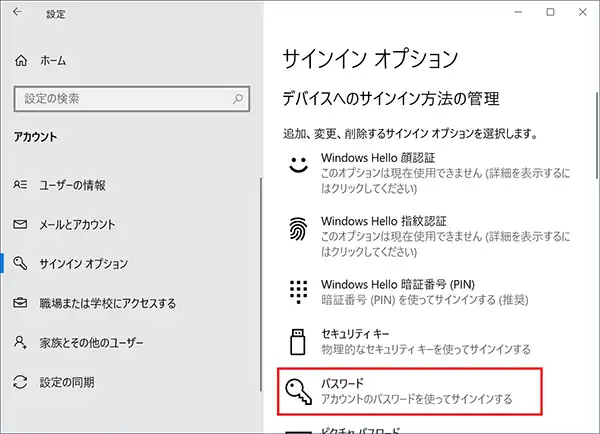Click the briefcase icon for 職場または学校
The width and height of the screenshot is (600, 434).
coord(20,303)
